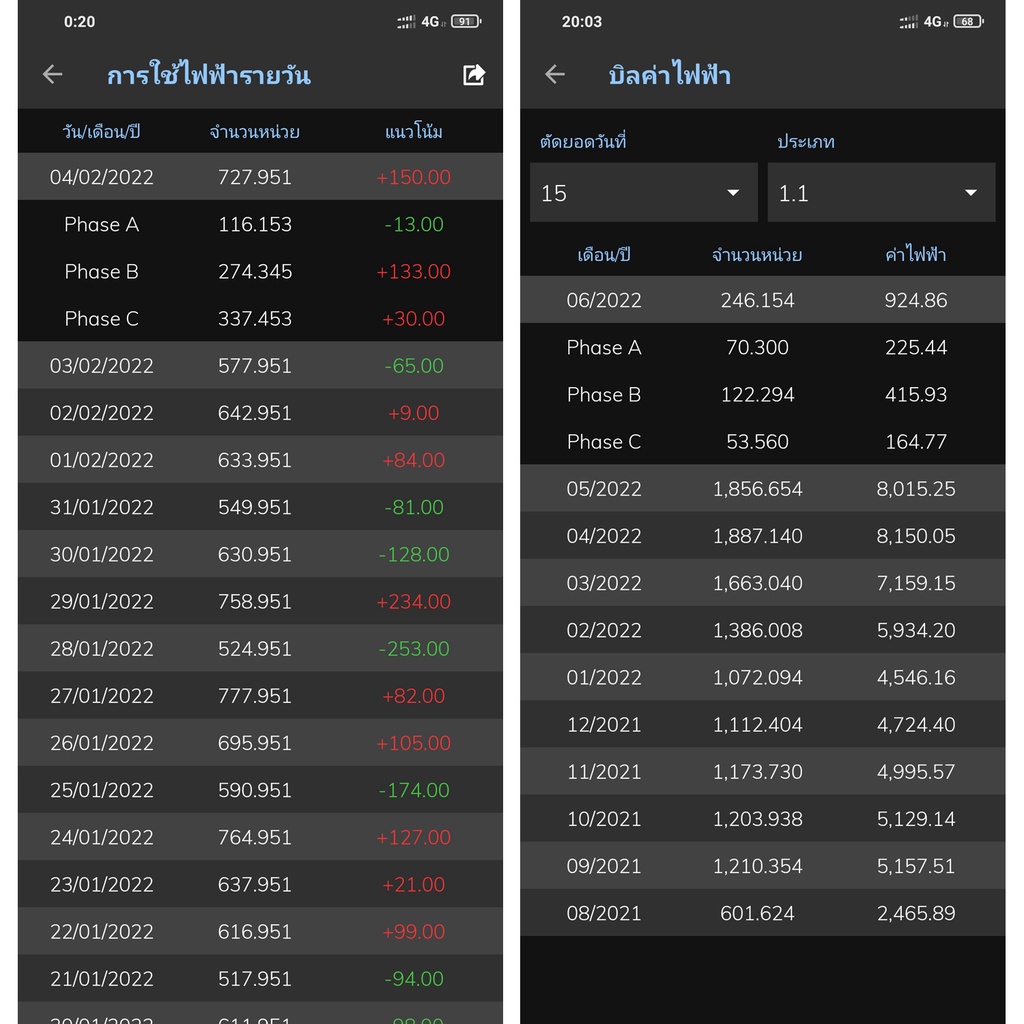This screenshot has width=1024, height=1024.
Task: Tap battery indicator showing 68
Action: pyautogui.click(x=967, y=21)
